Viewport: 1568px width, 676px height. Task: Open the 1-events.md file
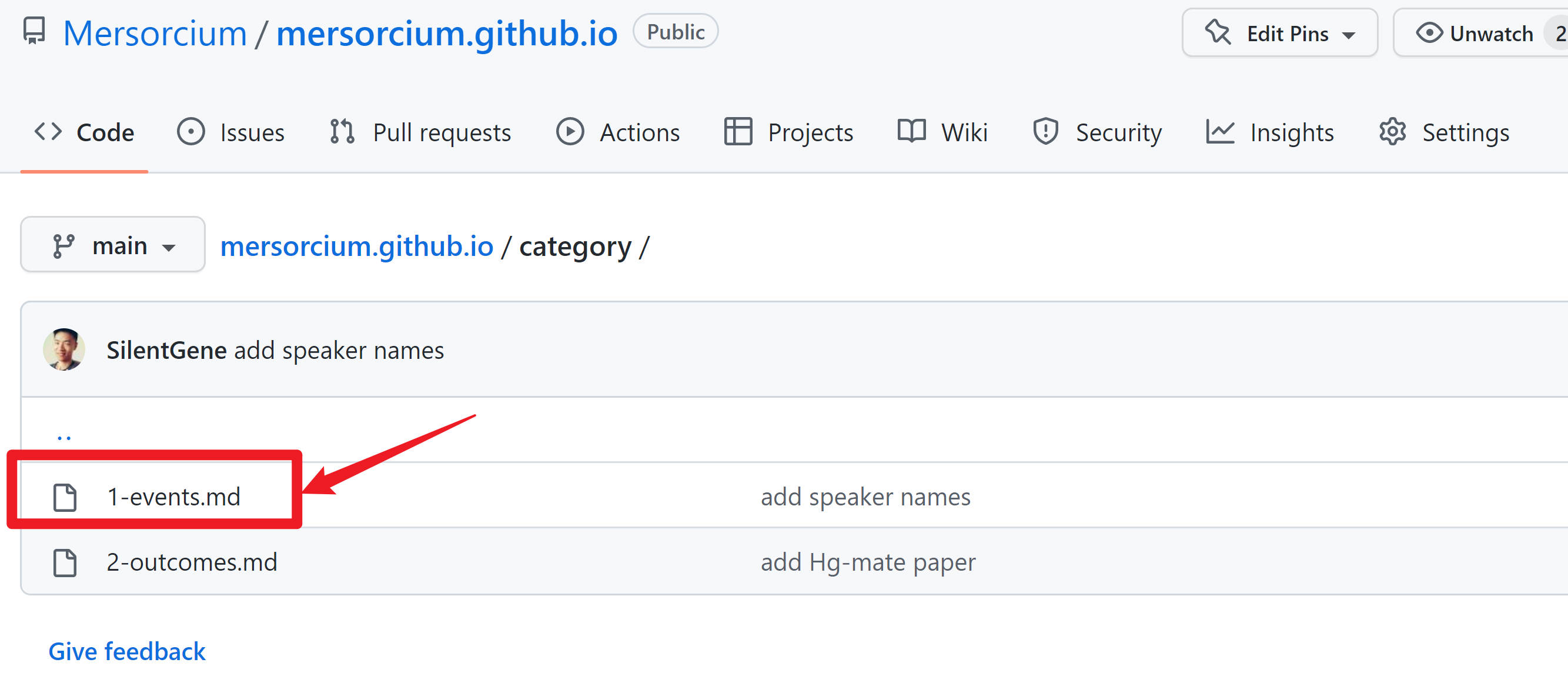[173, 497]
